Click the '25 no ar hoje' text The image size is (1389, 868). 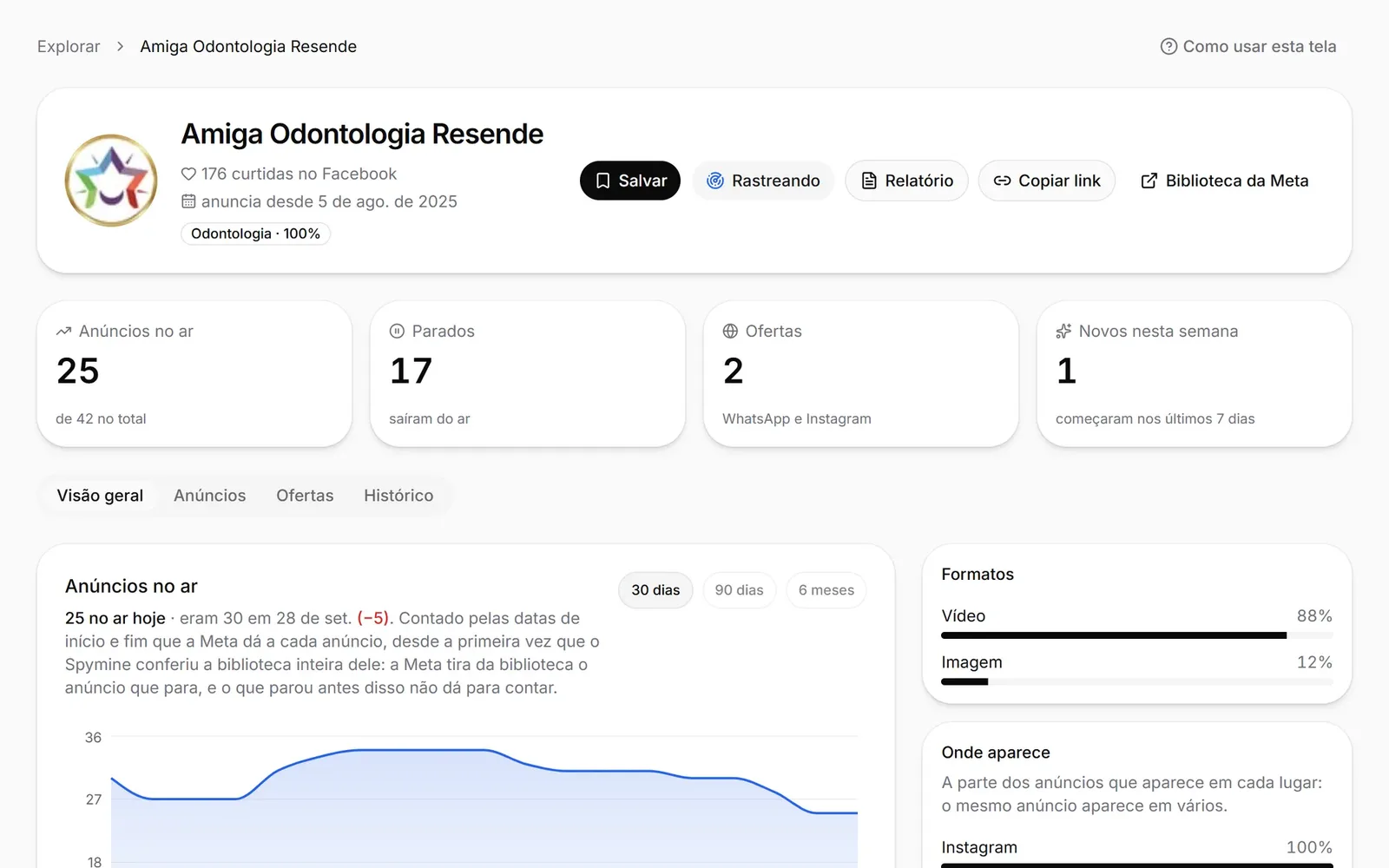tap(115, 618)
